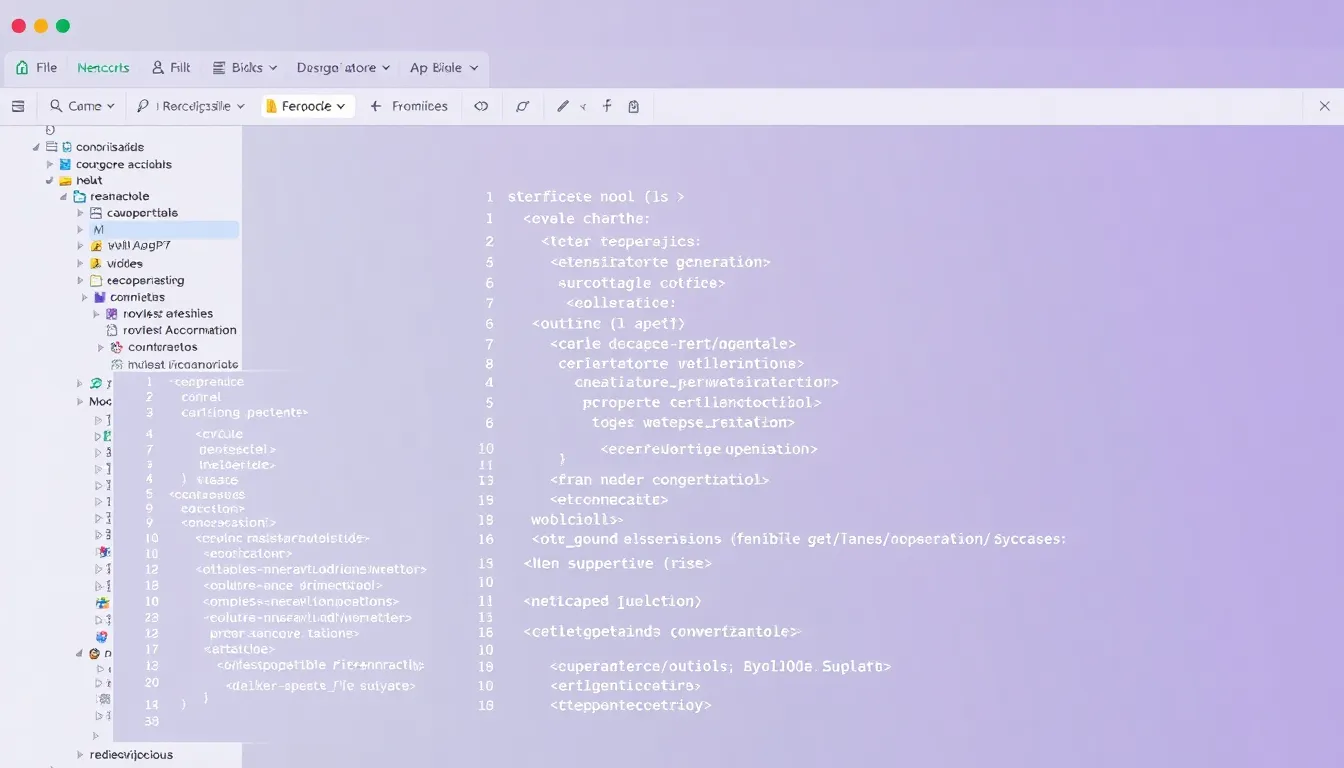Click the green Nencorts label

(x=103, y=67)
